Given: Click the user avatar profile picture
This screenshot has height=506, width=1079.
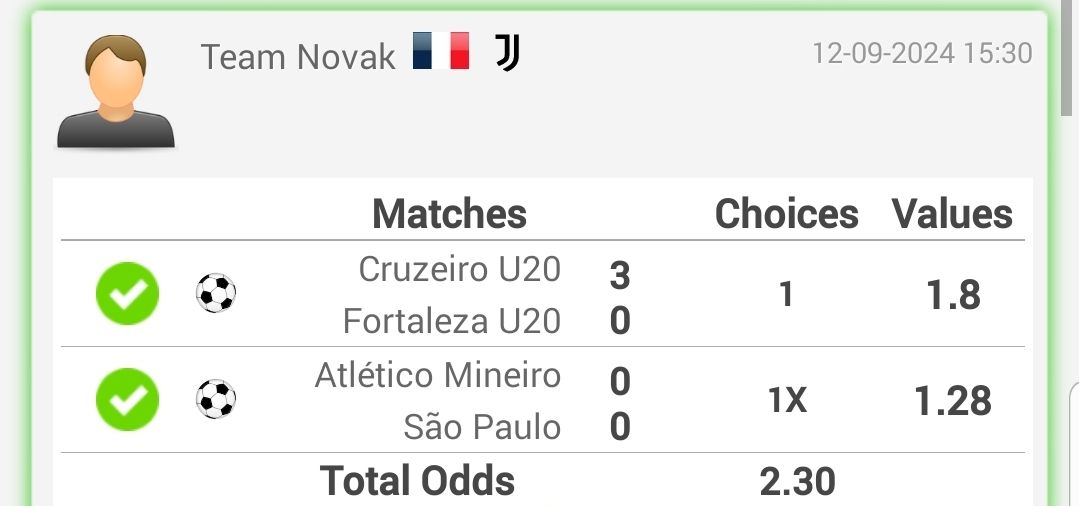Looking at the screenshot, I should (x=116, y=92).
